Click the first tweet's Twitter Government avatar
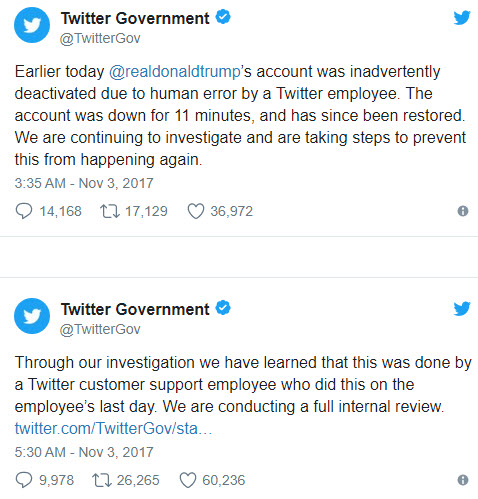The image size is (478, 499). pos(32,25)
